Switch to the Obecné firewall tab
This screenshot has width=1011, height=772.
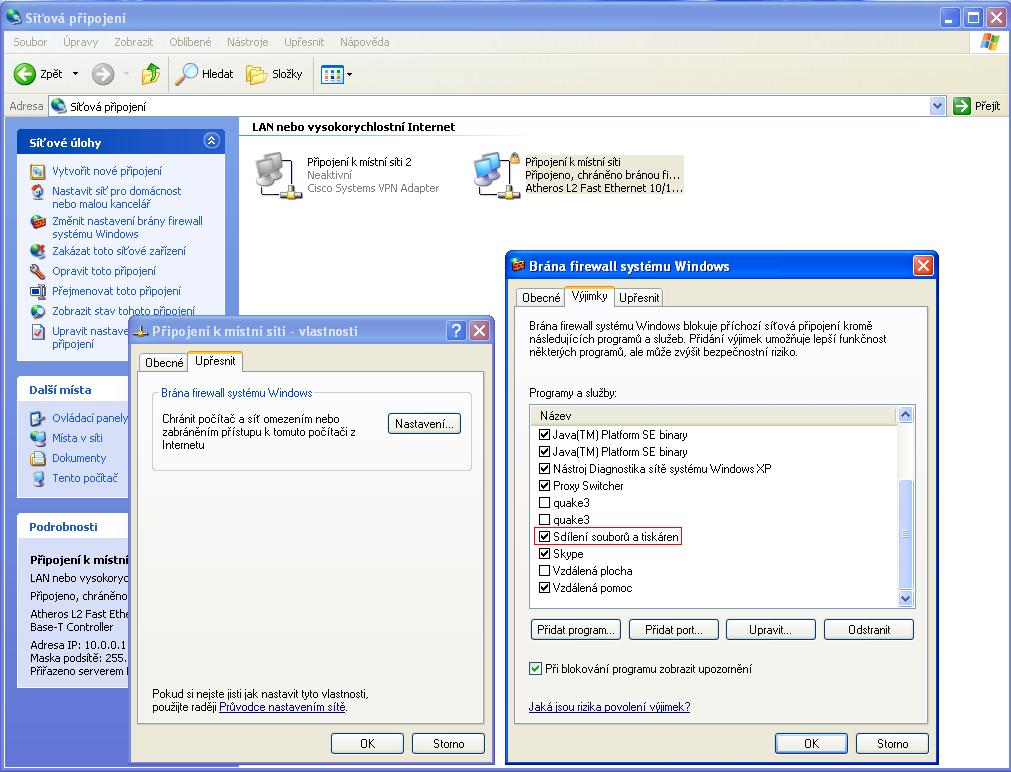tap(541, 298)
